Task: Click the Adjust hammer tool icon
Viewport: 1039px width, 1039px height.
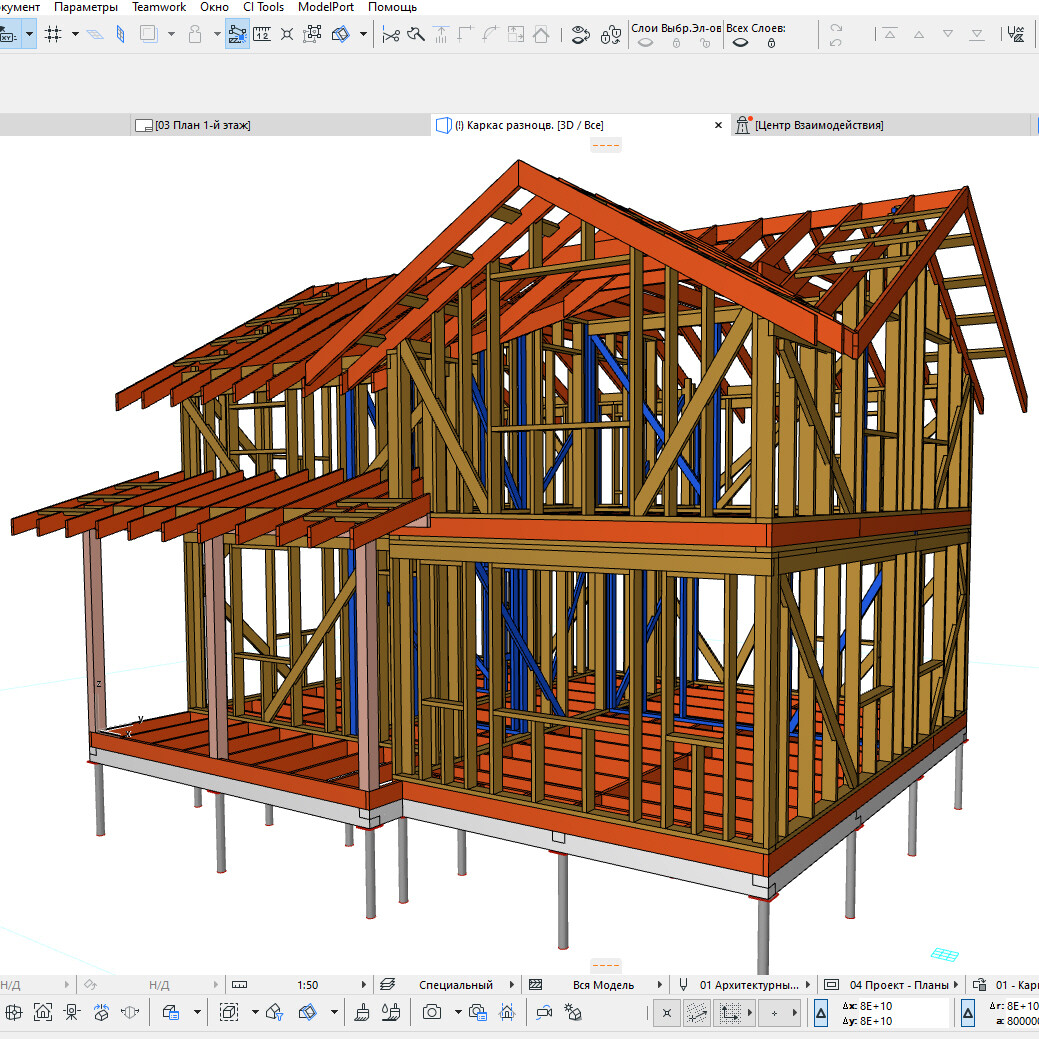Action: (416, 35)
